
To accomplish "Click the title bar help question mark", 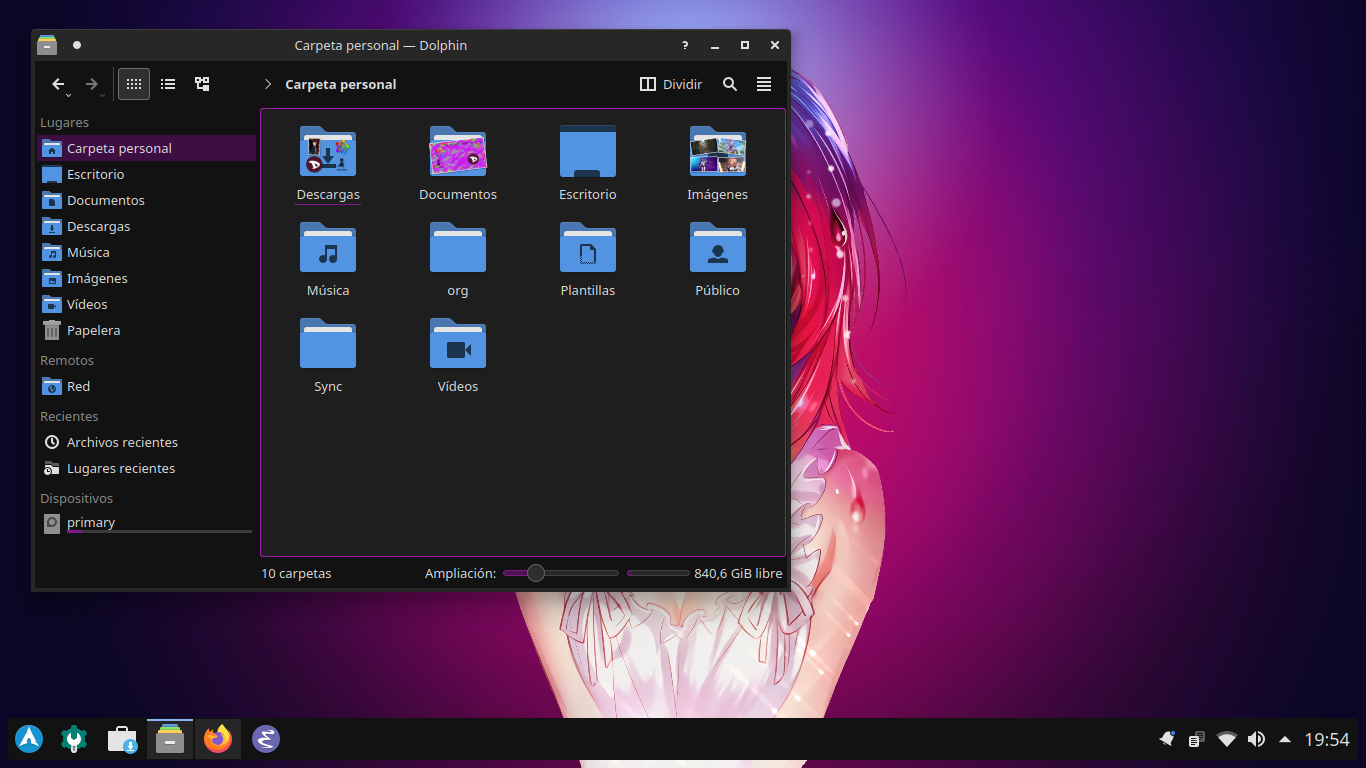I will pos(685,45).
